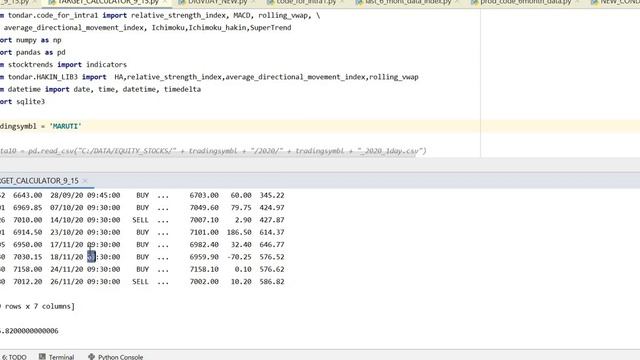Click the '.8200000000006' result line
The image size is (640, 360).
coord(29,331)
